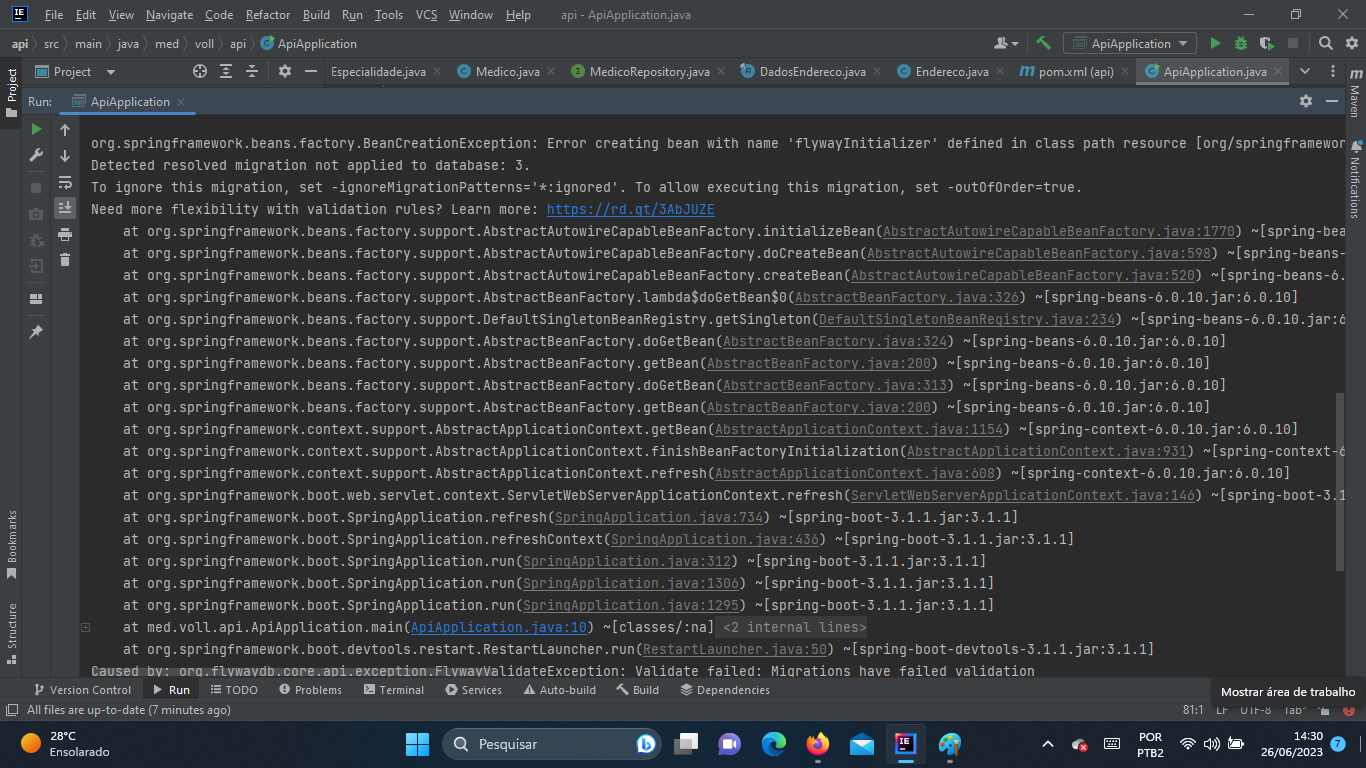Open the Services tool window

473,690
